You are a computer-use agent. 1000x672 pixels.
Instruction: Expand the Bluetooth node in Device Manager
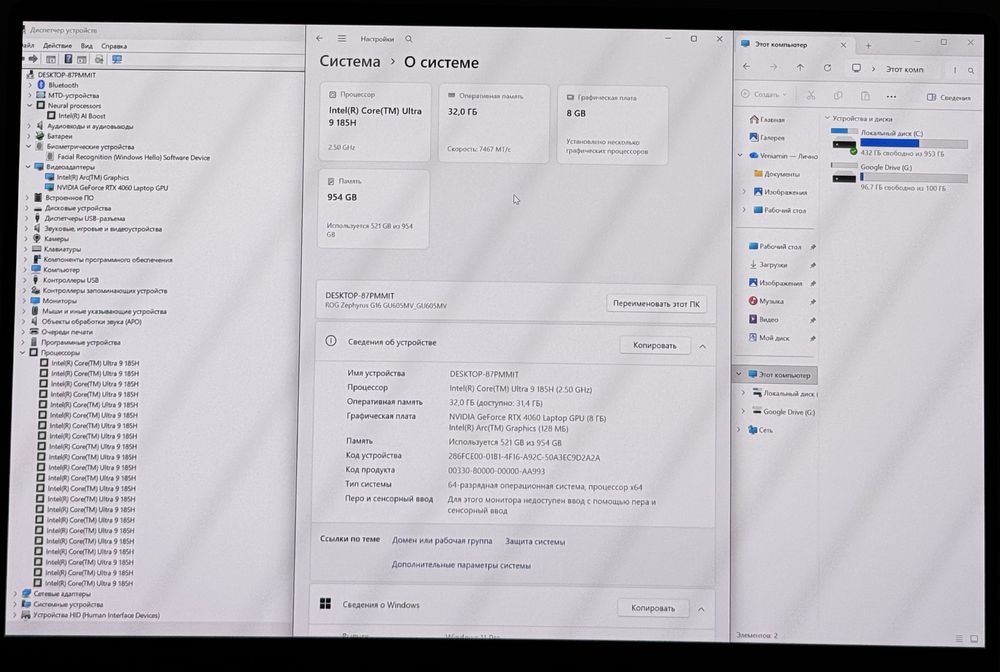tap(30, 85)
